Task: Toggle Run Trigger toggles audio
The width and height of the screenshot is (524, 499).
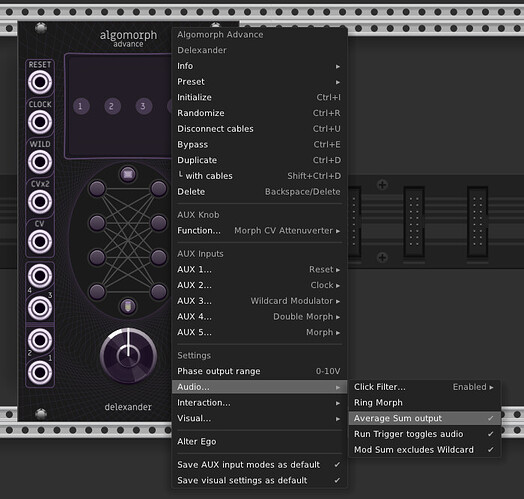Action: coord(424,434)
